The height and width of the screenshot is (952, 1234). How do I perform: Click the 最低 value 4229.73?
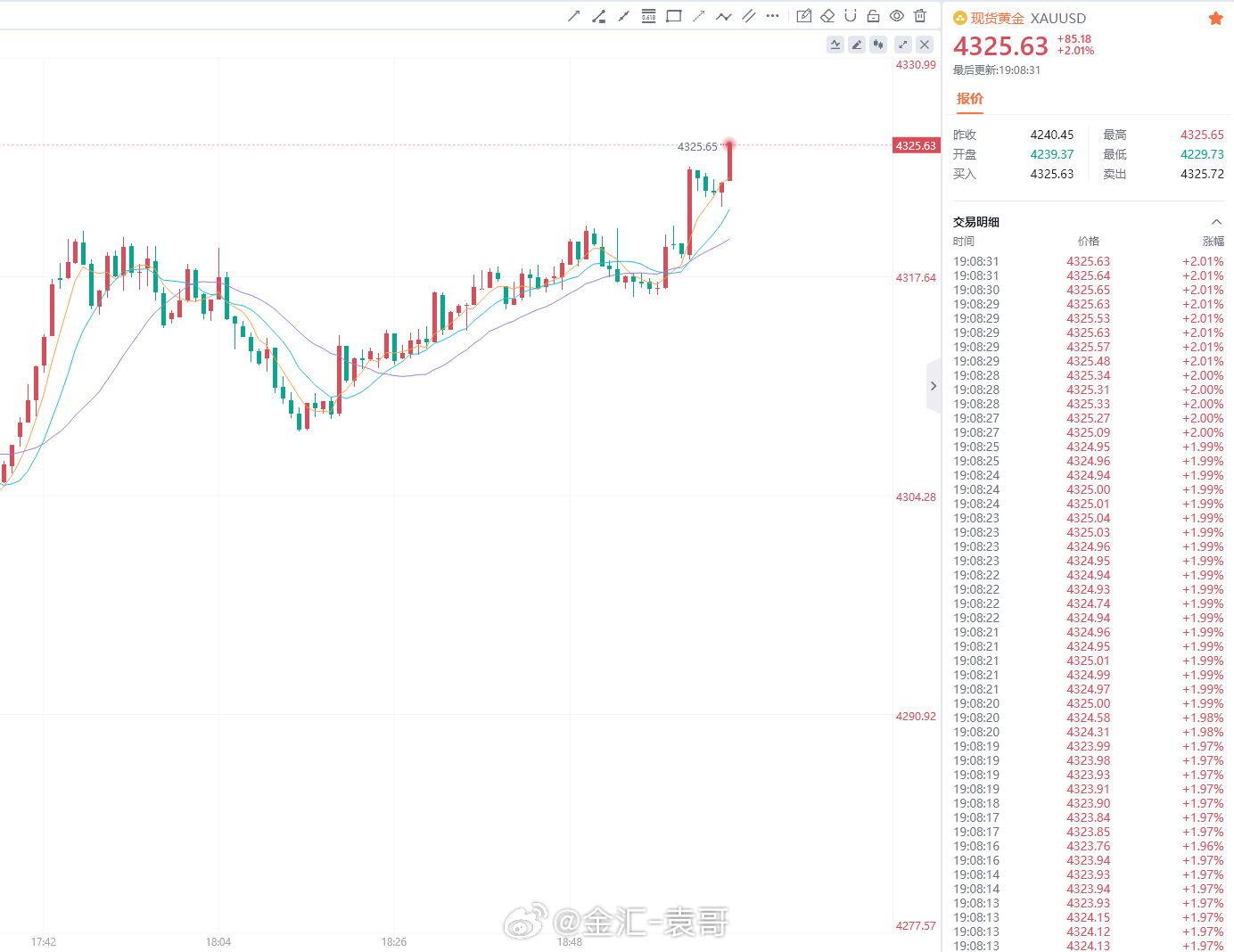click(x=1202, y=154)
